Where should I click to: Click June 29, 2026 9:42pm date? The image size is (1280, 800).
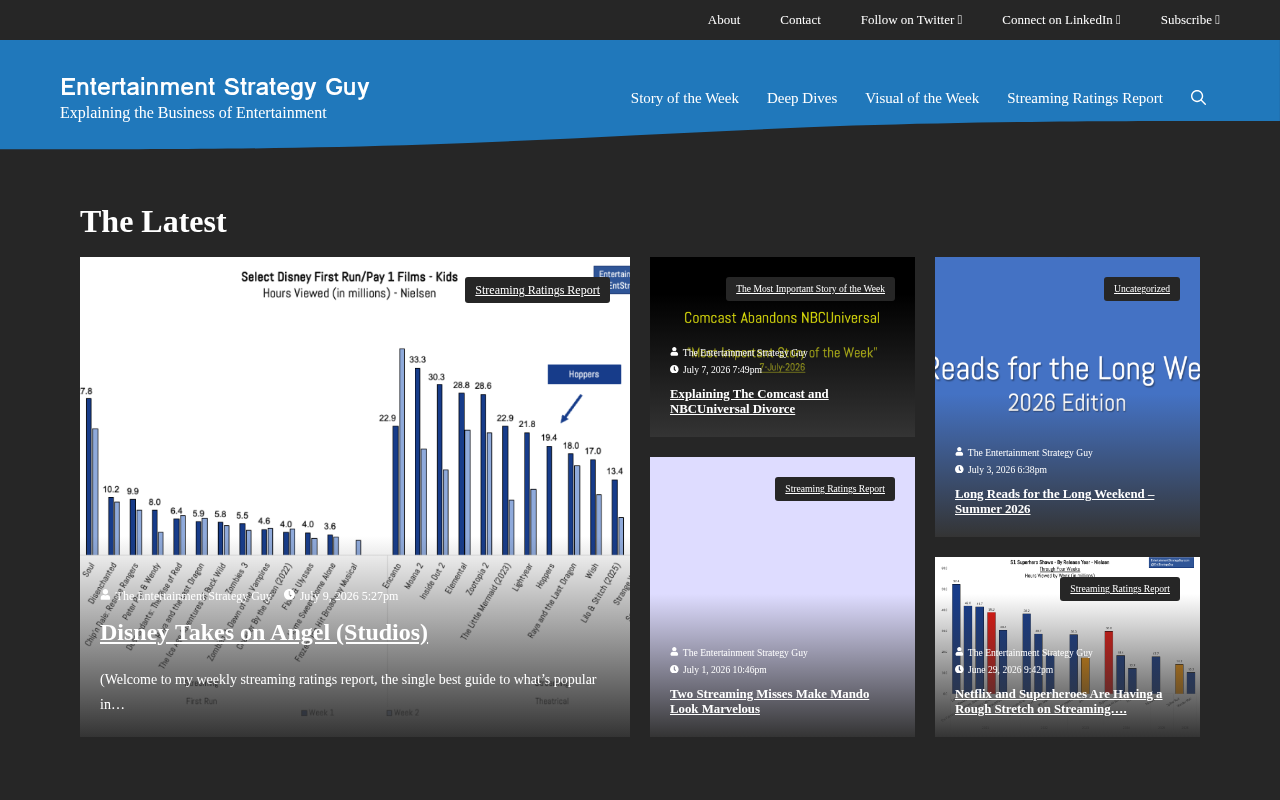1010,670
